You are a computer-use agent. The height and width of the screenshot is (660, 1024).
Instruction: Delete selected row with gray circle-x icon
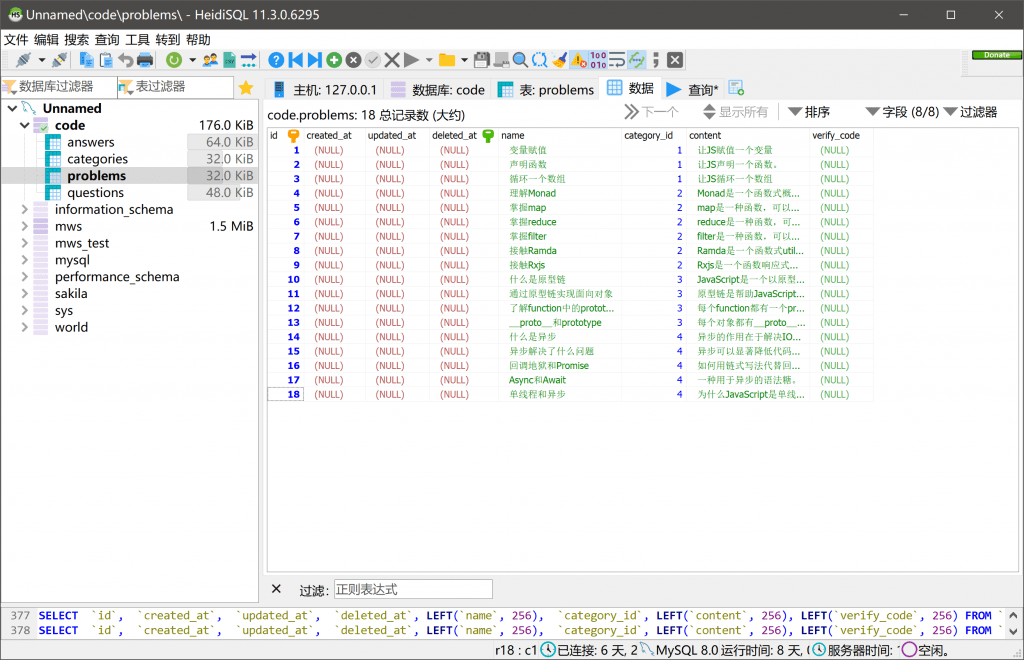pos(353,60)
